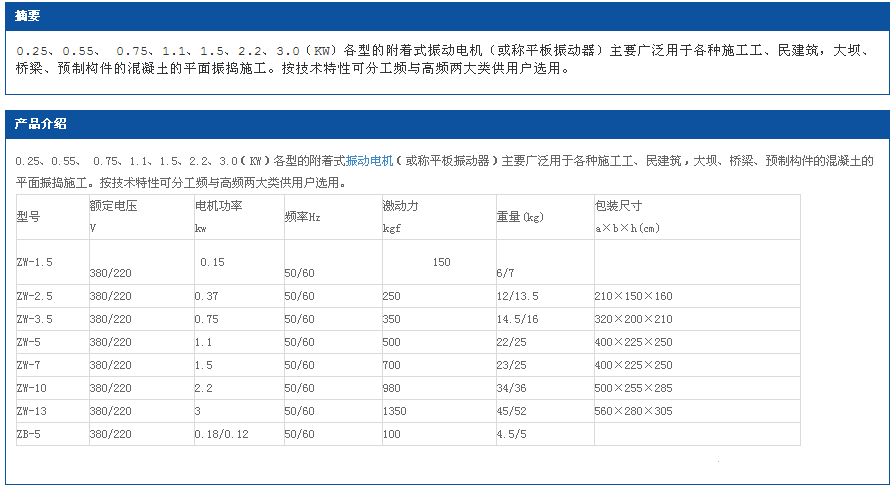The image size is (894, 490).
Task: Click the blue 0.75 link in the 摘要 section
Action: click(132, 50)
